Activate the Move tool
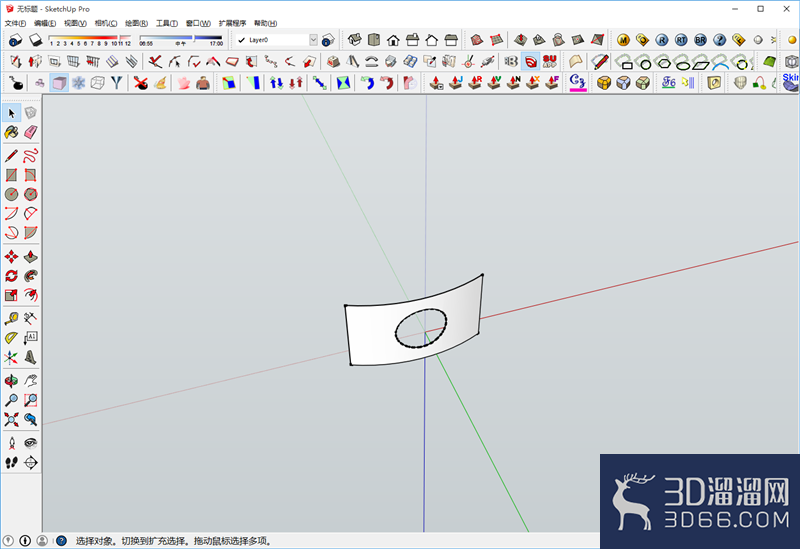 (11, 257)
